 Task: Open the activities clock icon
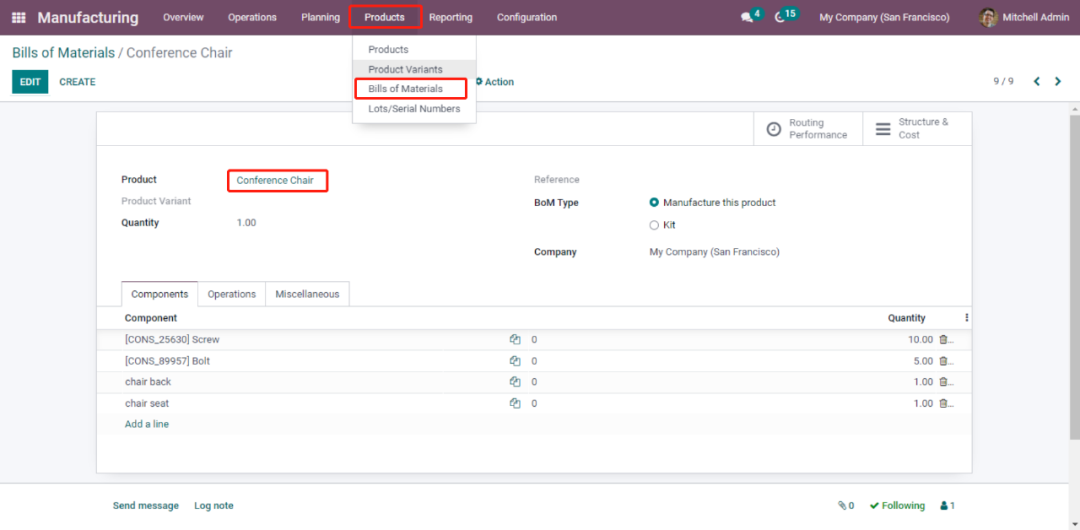[781, 17]
